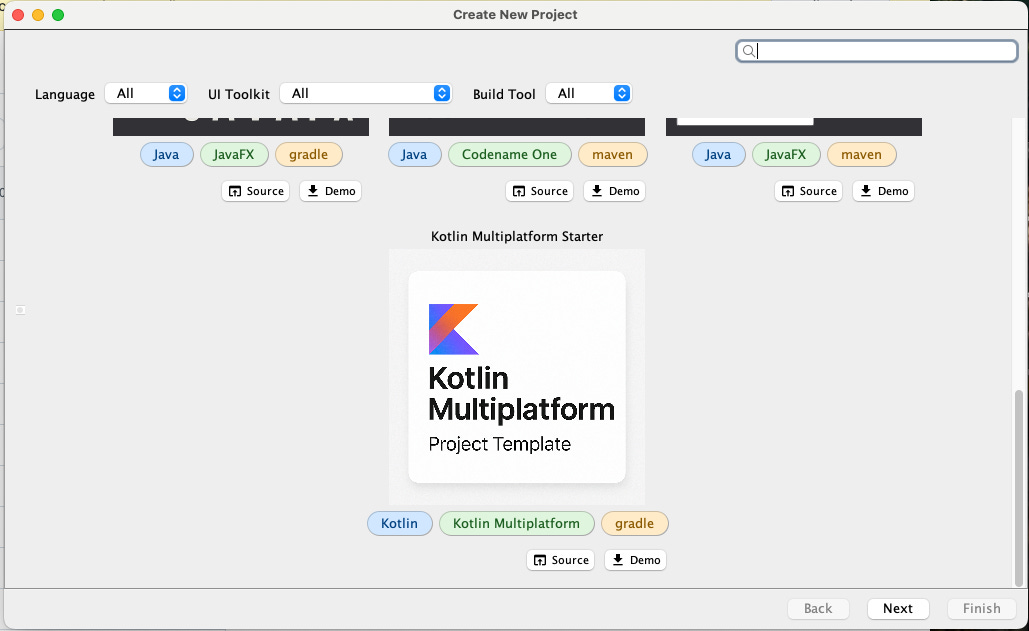Click the Java tag of the JavaFX maven template
Screen dimensions: 1029x631
coord(718,155)
